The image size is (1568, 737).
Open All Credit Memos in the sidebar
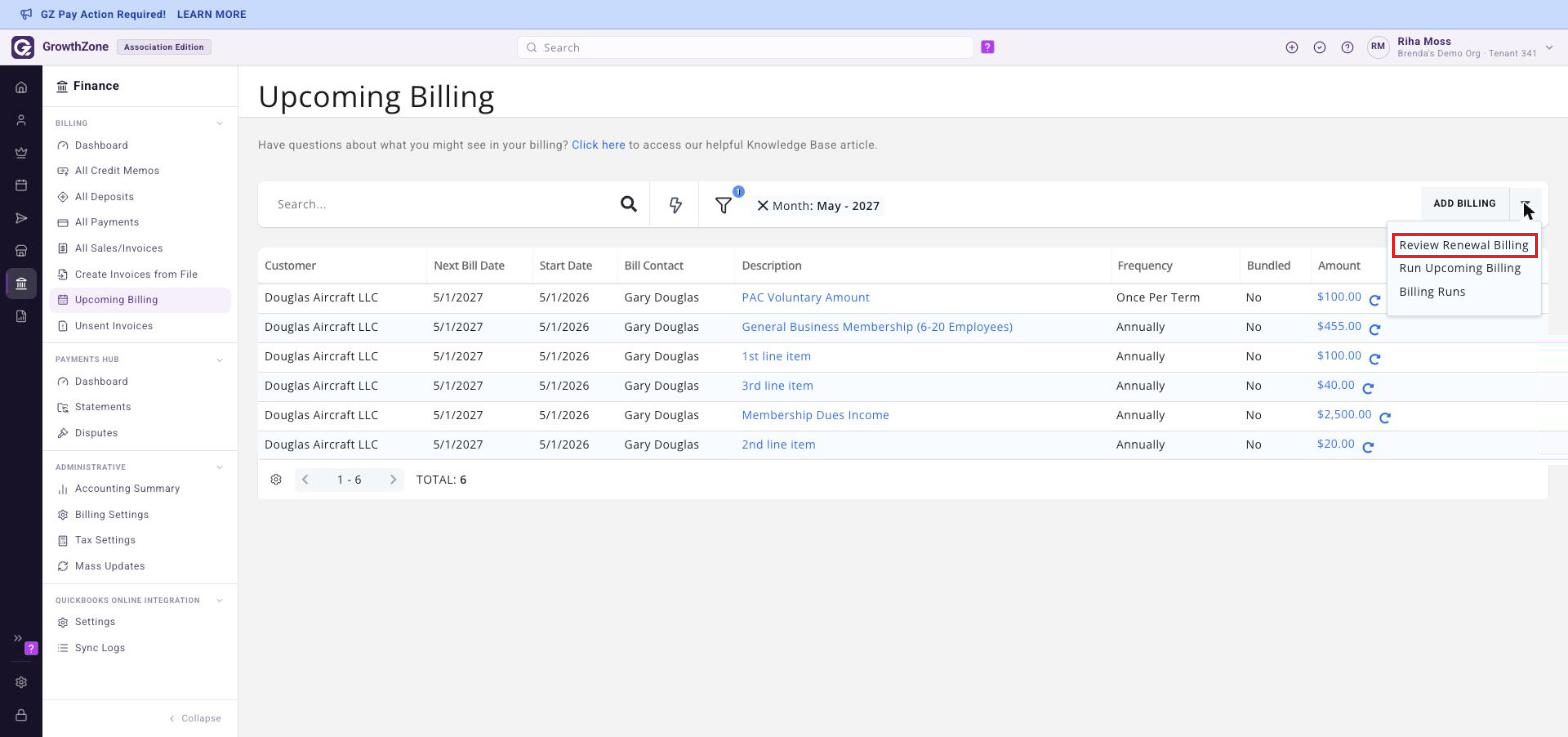[117, 171]
